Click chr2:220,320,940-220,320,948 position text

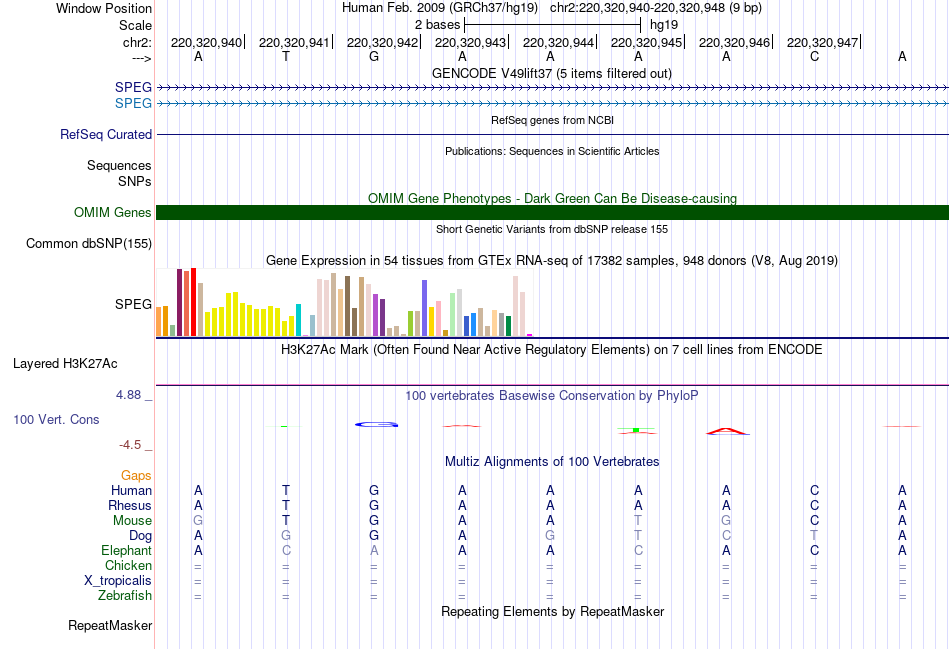[x=656, y=8]
